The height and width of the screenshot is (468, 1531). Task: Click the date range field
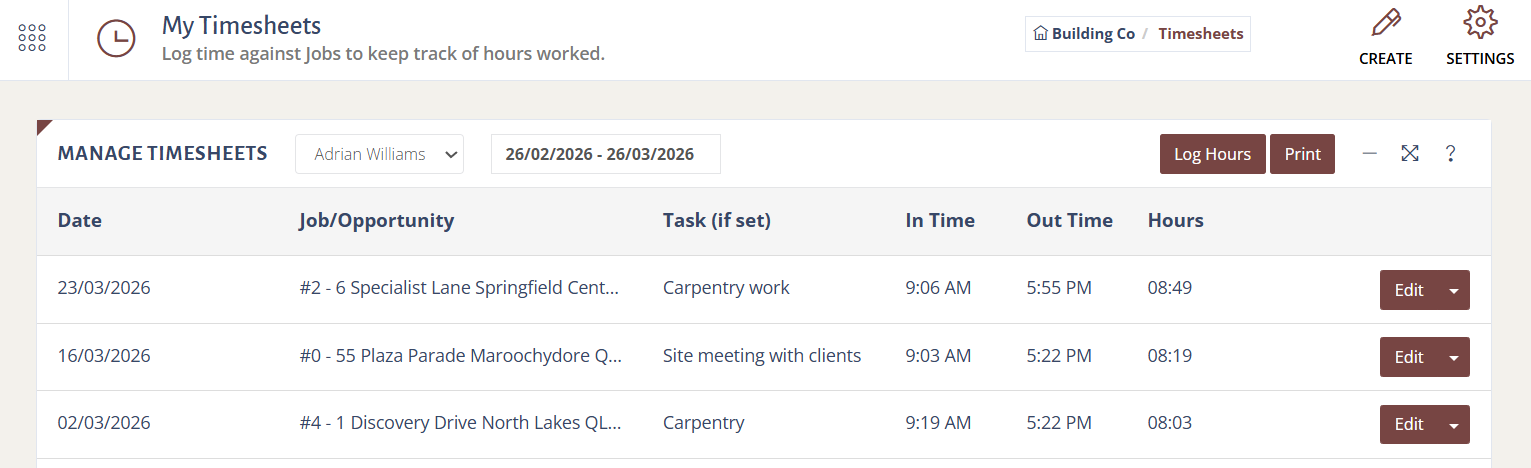605,154
